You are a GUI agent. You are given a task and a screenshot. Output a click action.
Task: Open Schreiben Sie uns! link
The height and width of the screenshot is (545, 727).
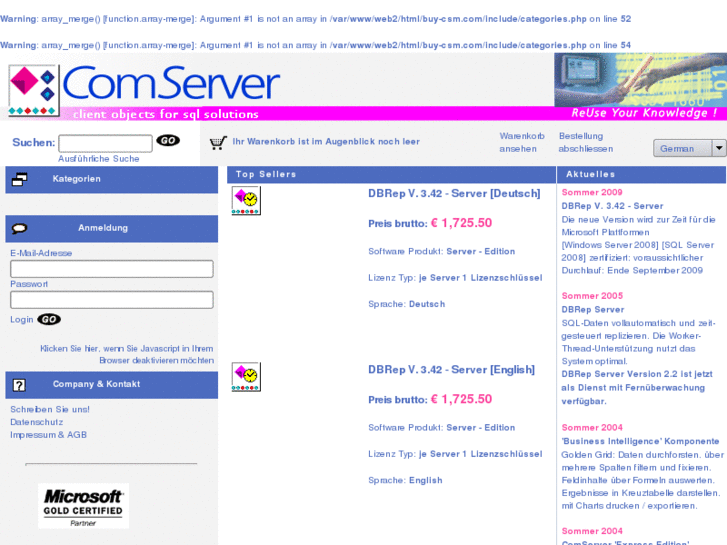50,410
